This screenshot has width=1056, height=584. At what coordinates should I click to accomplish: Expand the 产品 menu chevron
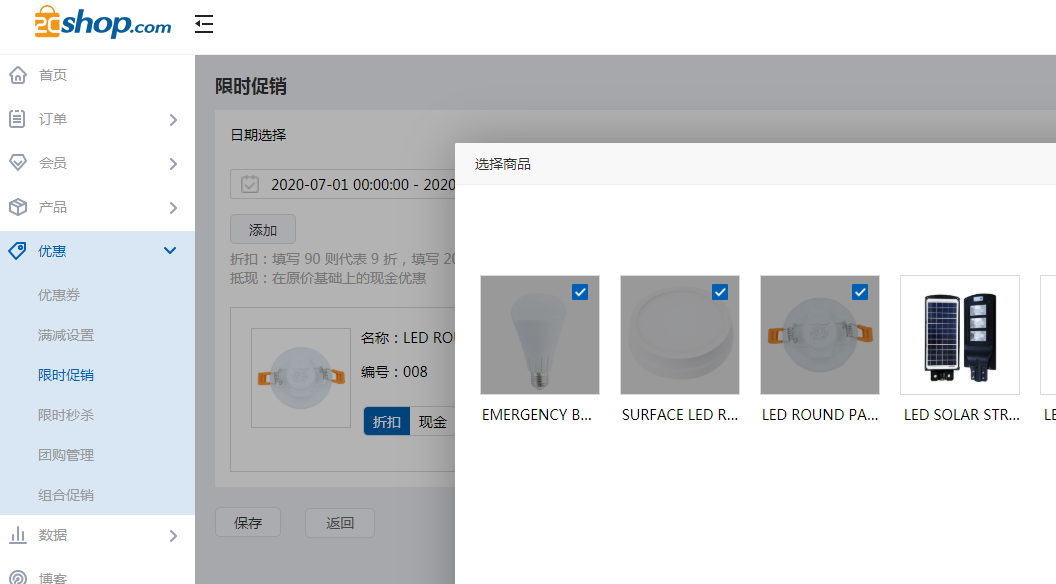pos(173,208)
